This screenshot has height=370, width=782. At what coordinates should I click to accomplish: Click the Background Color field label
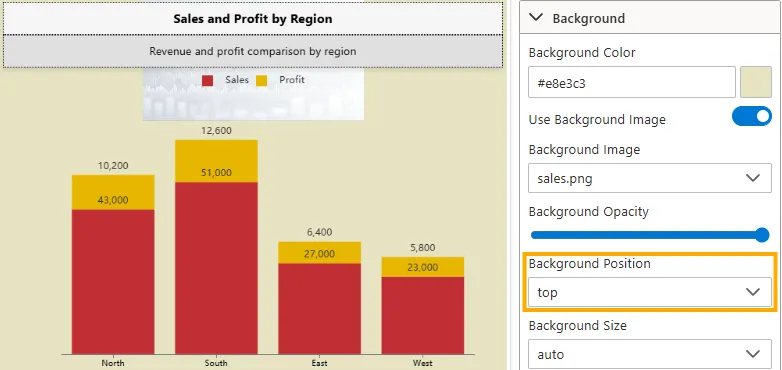pos(582,52)
